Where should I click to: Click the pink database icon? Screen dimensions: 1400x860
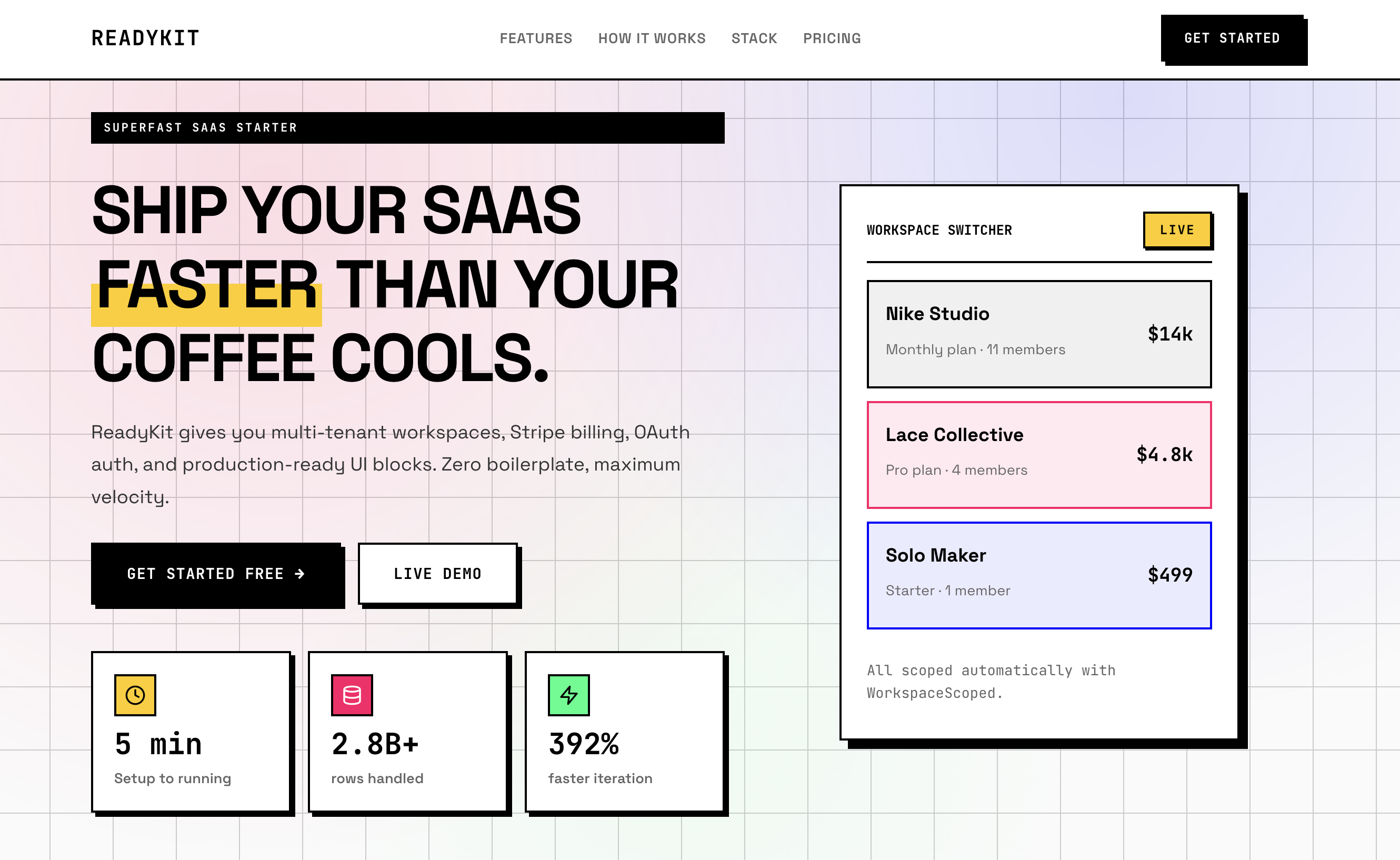352,695
